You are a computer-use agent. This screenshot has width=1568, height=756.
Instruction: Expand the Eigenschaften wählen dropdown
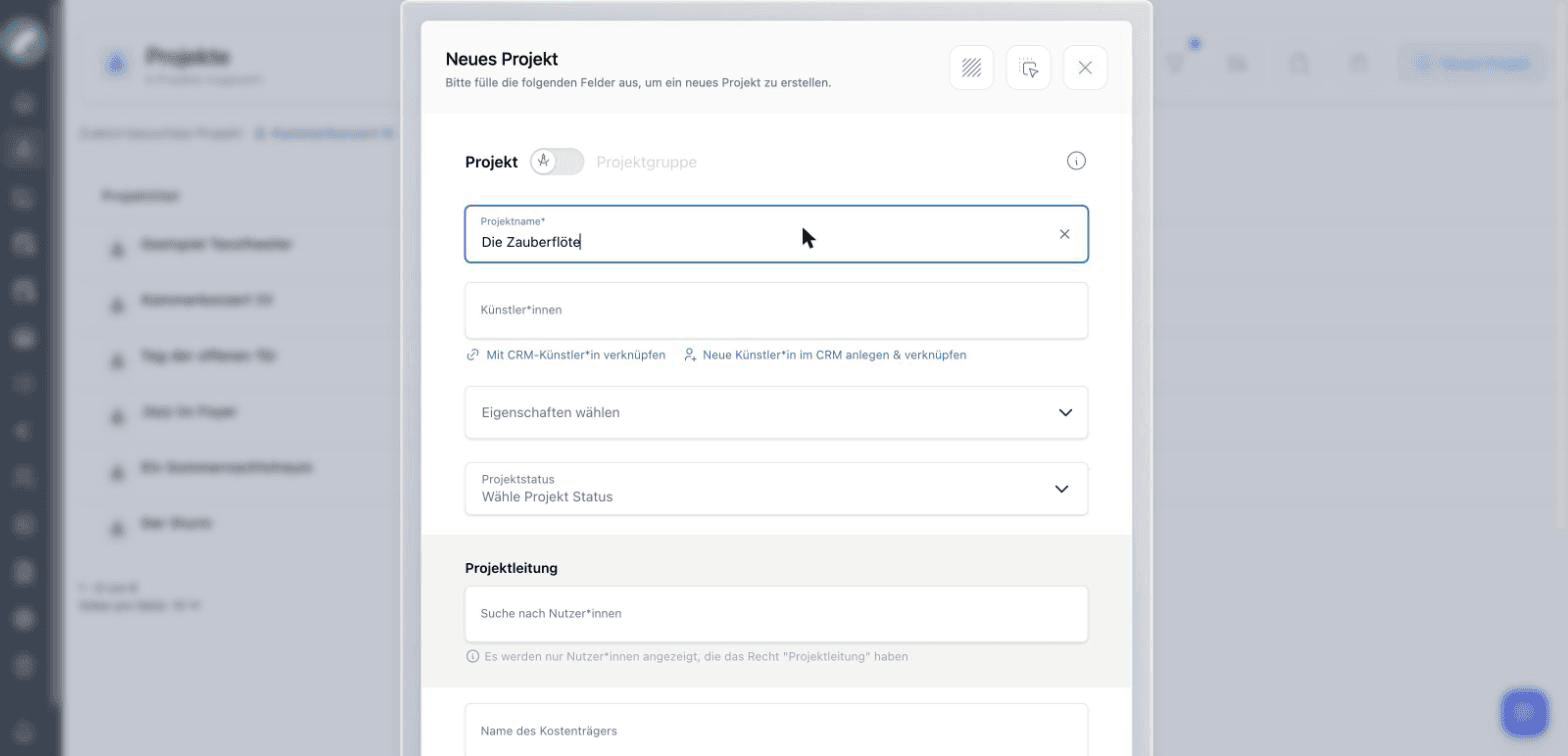coord(776,412)
